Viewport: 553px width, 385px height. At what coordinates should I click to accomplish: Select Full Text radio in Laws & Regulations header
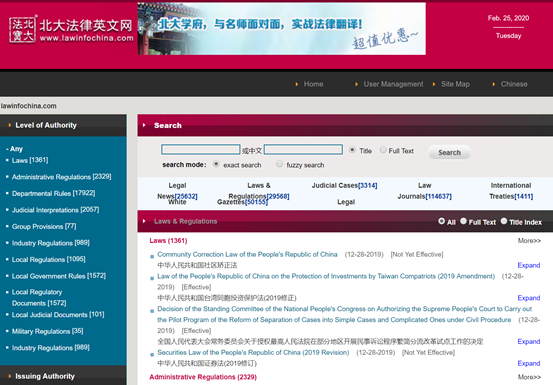(x=463, y=221)
